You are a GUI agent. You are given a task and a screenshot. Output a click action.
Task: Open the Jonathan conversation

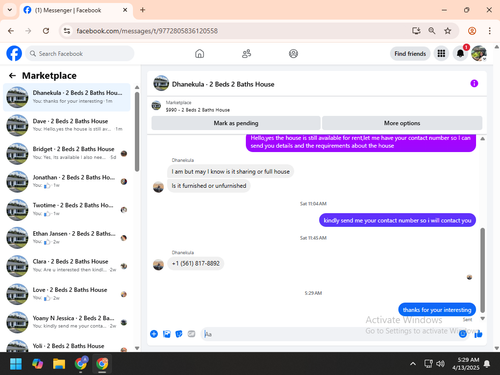pyautogui.click(x=67, y=181)
